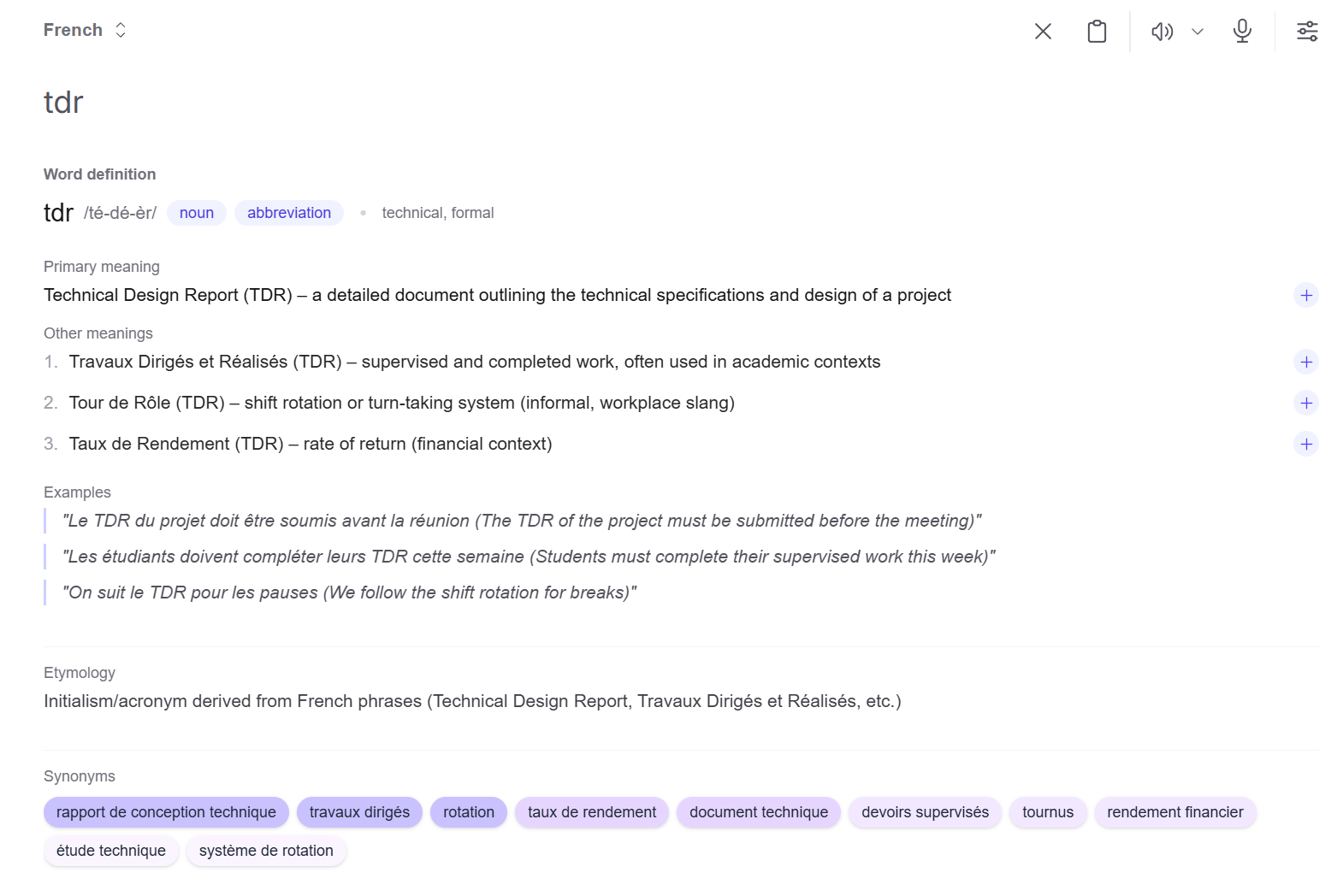Activate the microphone voice input

click(x=1242, y=32)
